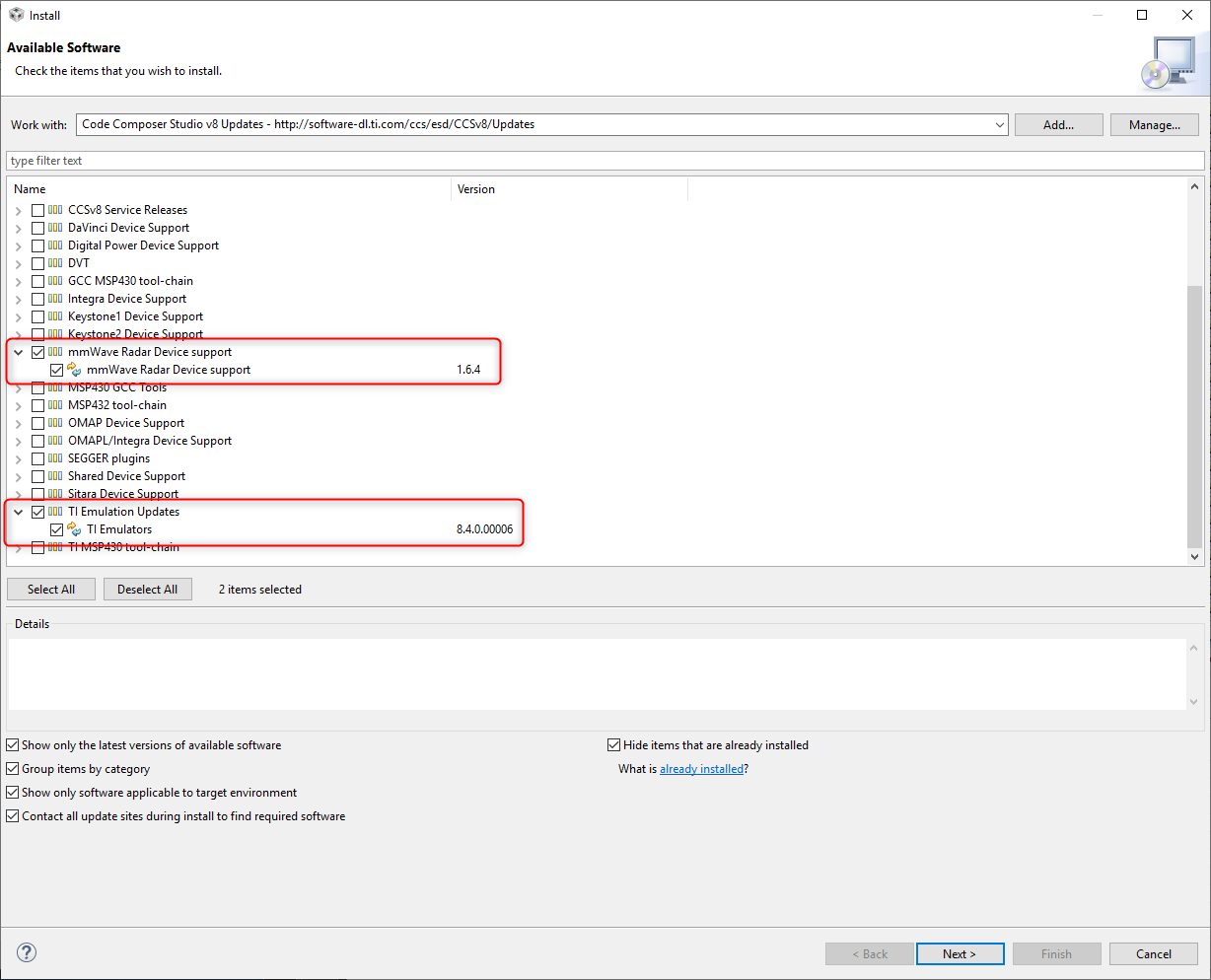Open the already installed link

(x=701, y=769)
